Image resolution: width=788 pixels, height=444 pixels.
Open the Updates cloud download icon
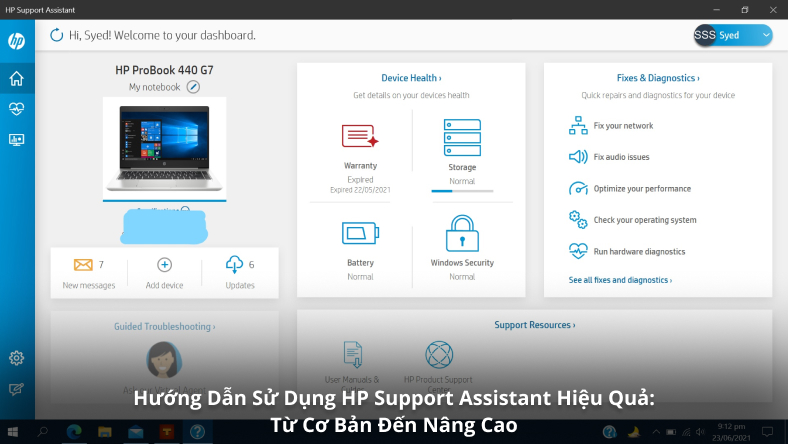(x=234, y=264)
